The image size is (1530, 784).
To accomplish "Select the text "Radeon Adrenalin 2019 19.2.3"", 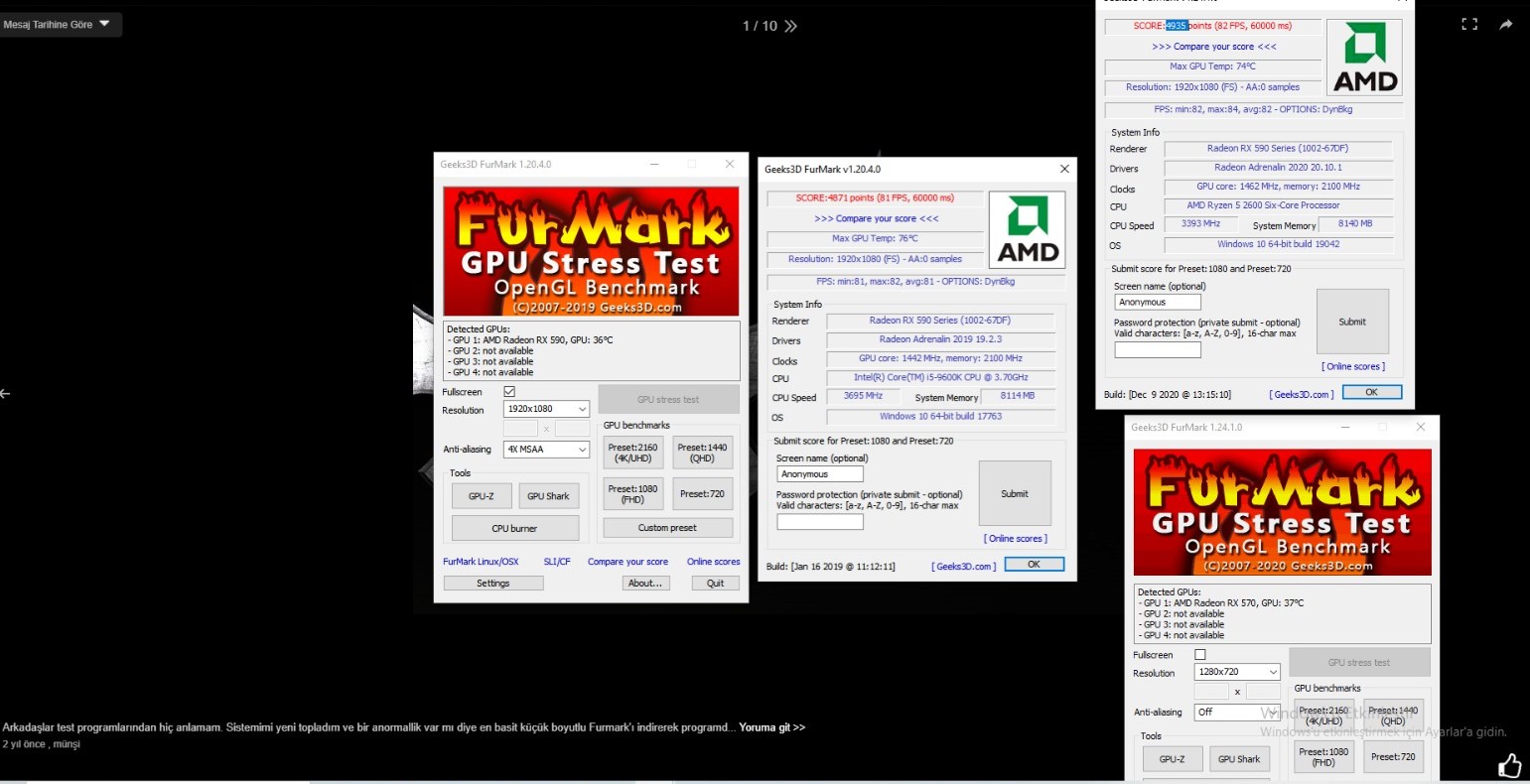I will tap(940, 339).
